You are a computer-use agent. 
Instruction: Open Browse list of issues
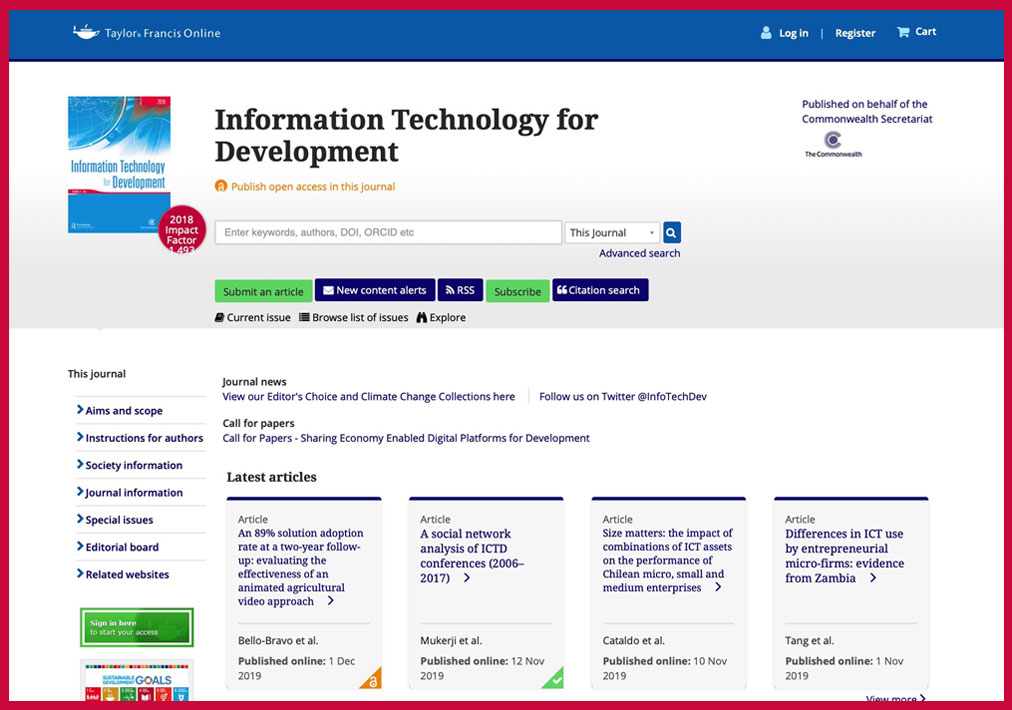360,318
